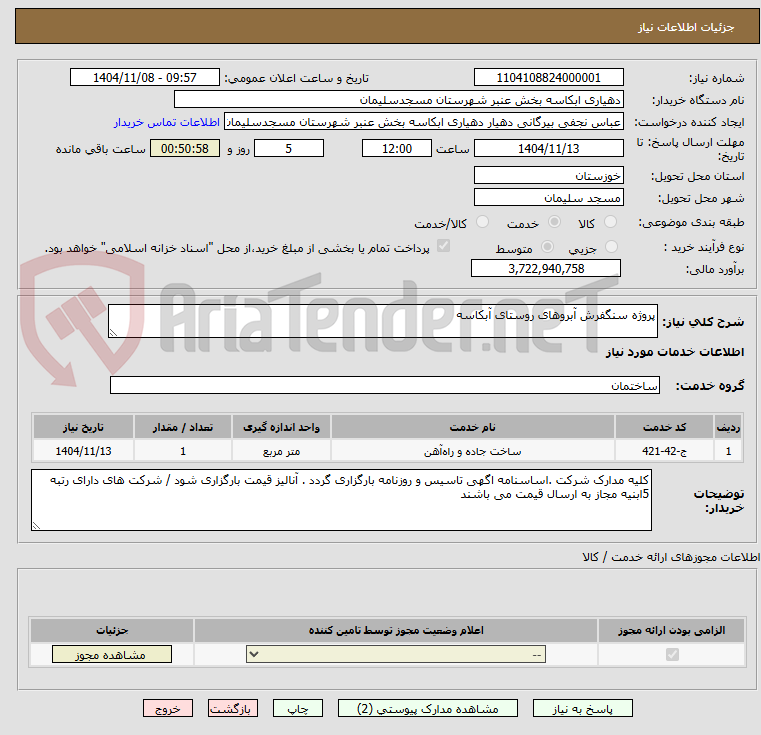Click the service name ساخت جاده و راه‌آهن cell
This screenshot has height=735, width=761.
472,451
